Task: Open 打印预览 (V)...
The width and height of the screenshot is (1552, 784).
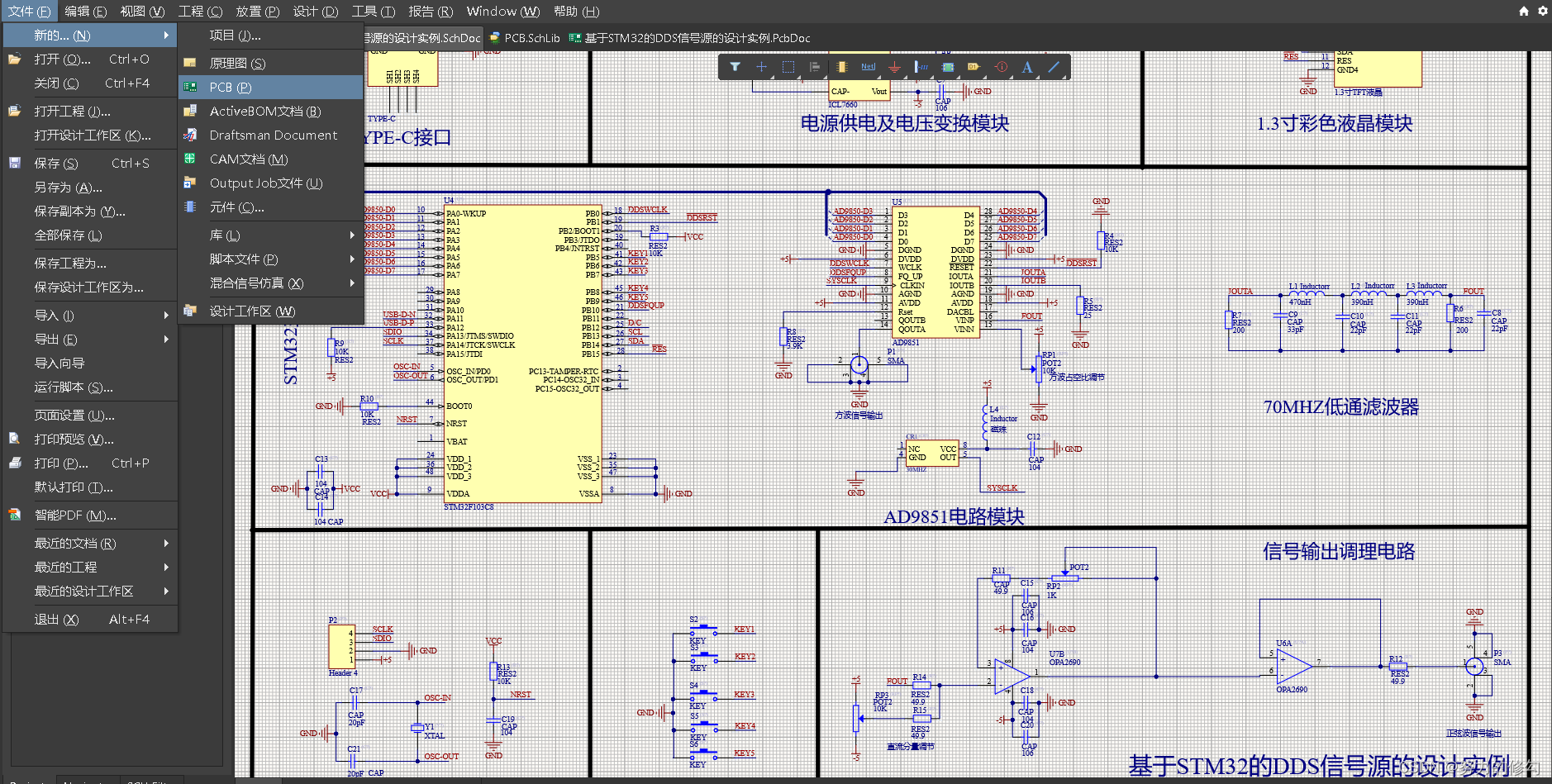Action: click(90, 439)
